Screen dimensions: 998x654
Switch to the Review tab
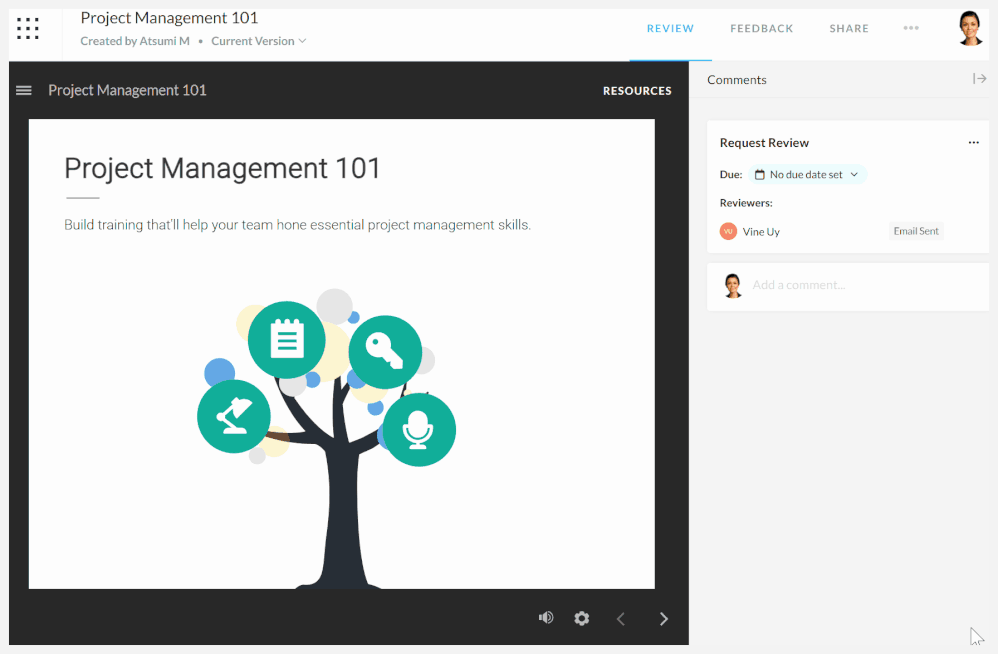point(670,29)
